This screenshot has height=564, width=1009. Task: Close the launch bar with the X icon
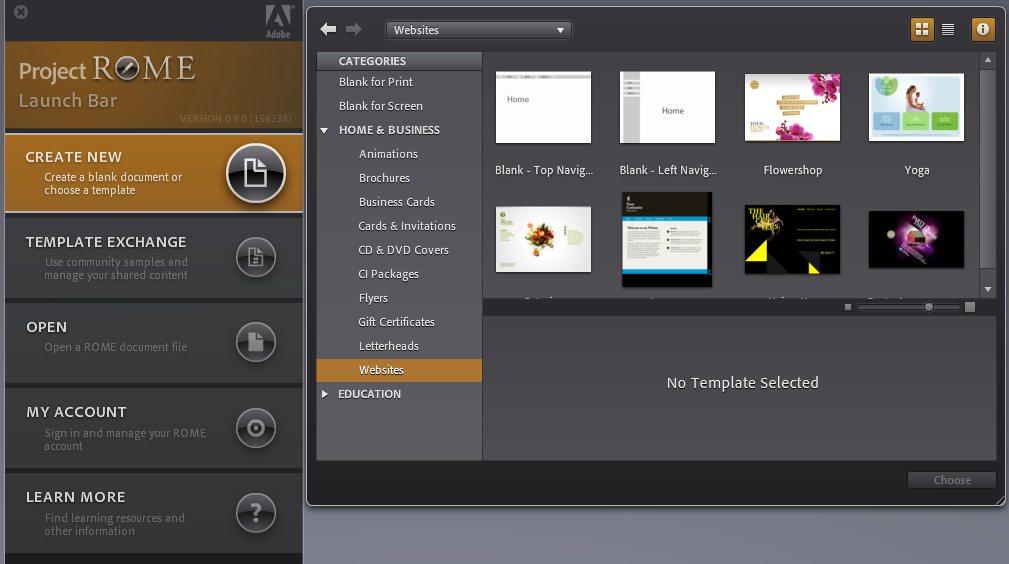point(21,12)
